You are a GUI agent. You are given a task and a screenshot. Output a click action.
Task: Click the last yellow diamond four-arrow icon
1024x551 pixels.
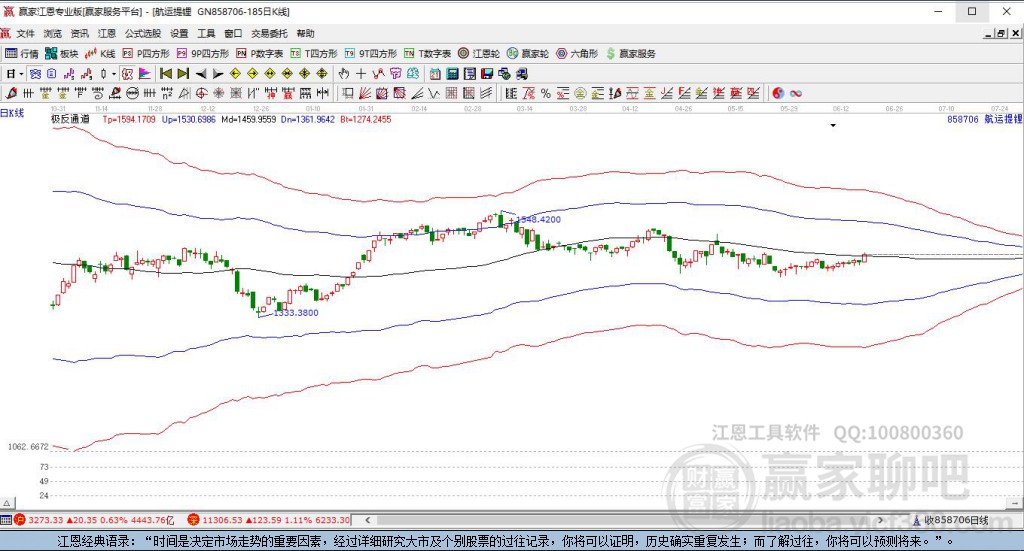[322, 74]
